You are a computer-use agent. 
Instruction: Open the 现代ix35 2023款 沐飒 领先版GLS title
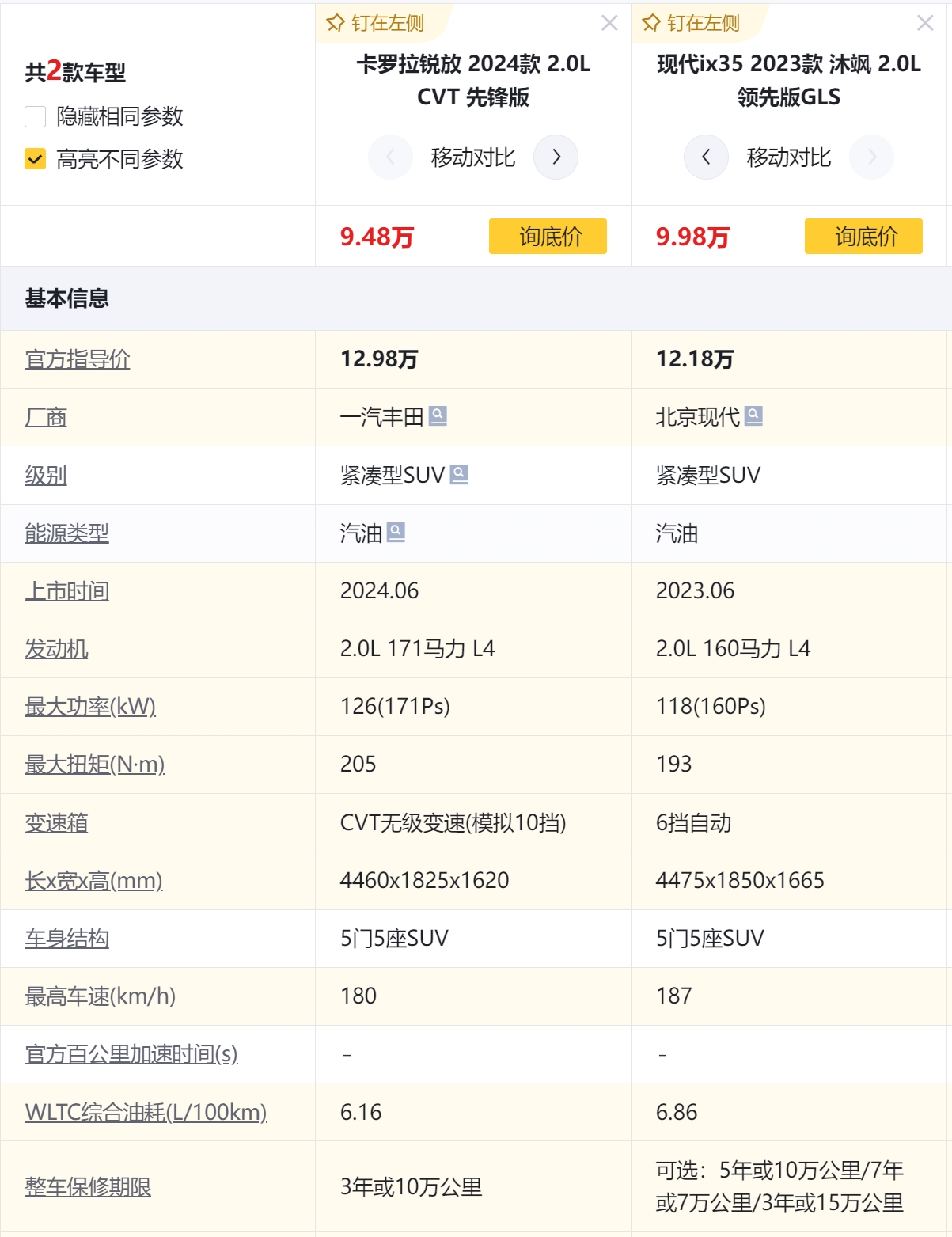789,80
